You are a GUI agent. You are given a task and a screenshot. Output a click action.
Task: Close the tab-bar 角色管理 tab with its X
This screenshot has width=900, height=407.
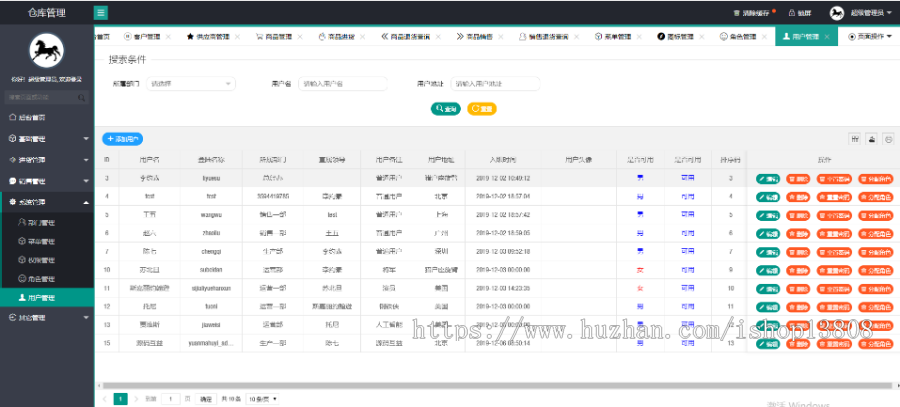coord(764,37)
